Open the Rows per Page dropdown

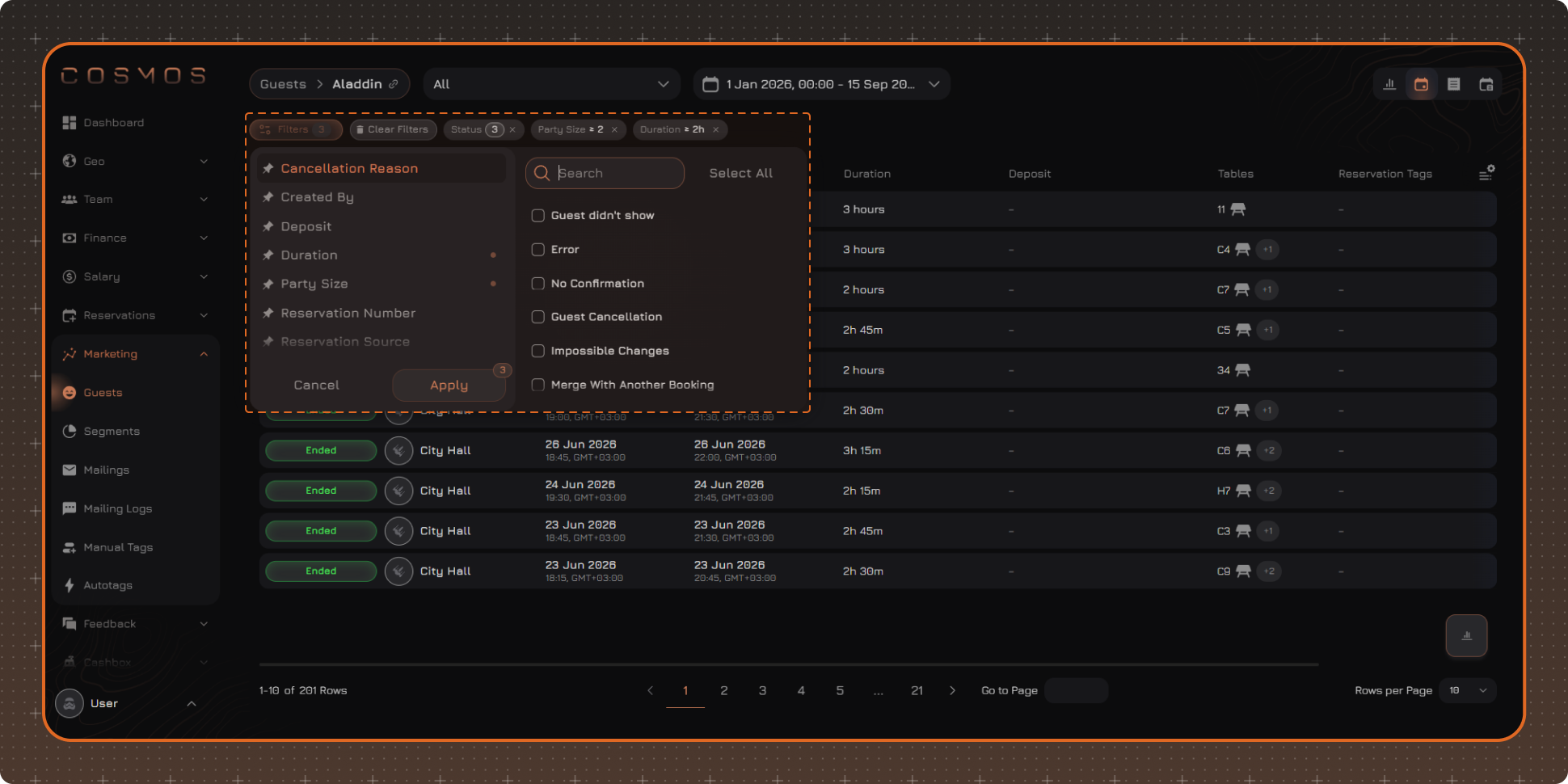click(x=1468, y=690)
